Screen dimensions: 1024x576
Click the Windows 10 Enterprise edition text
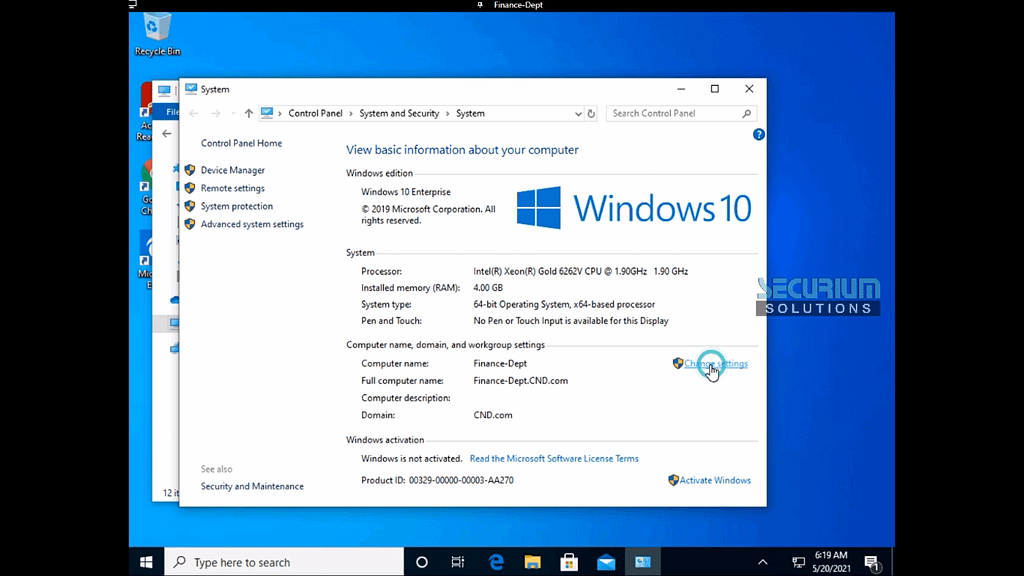pos(406,192)
